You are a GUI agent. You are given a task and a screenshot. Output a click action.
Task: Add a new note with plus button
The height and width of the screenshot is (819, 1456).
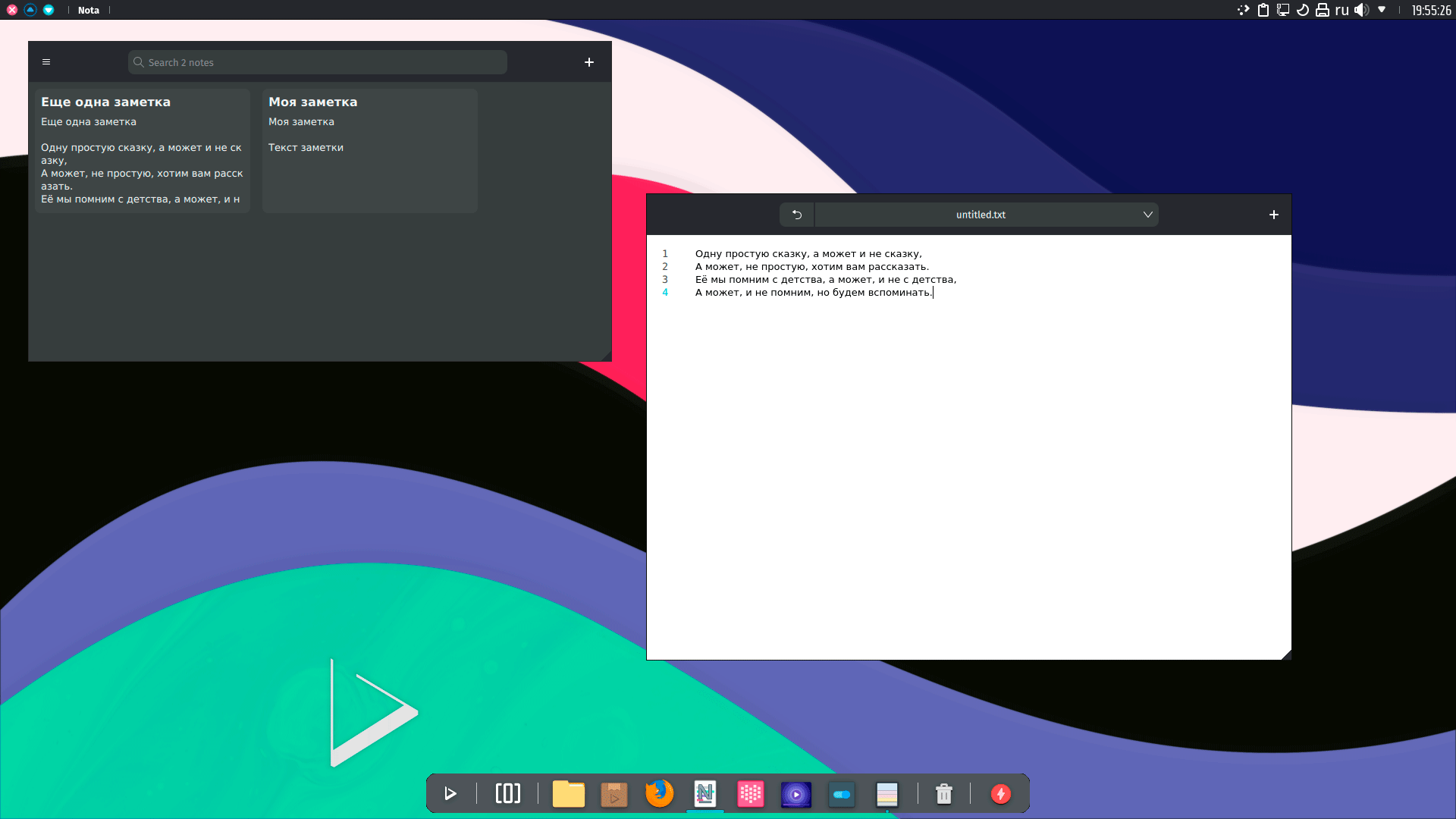(x=589, y=62)
